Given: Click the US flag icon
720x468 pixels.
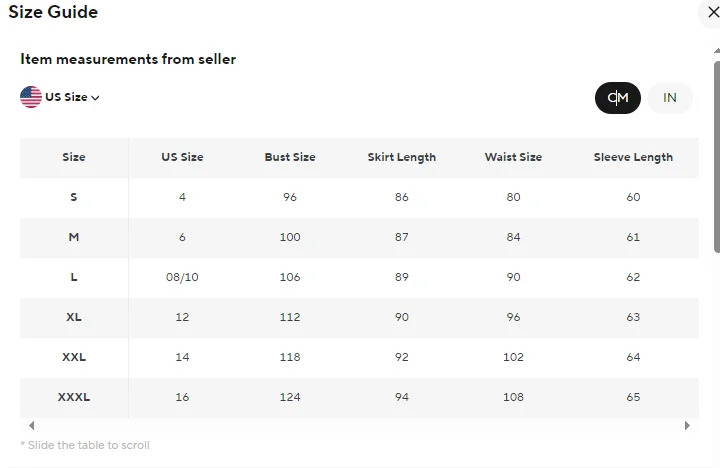Looking at the screenshot, I should pos(31,97).
